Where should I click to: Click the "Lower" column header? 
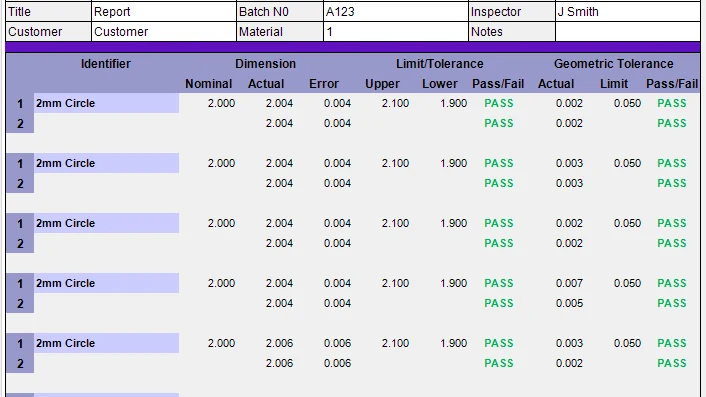440,84
